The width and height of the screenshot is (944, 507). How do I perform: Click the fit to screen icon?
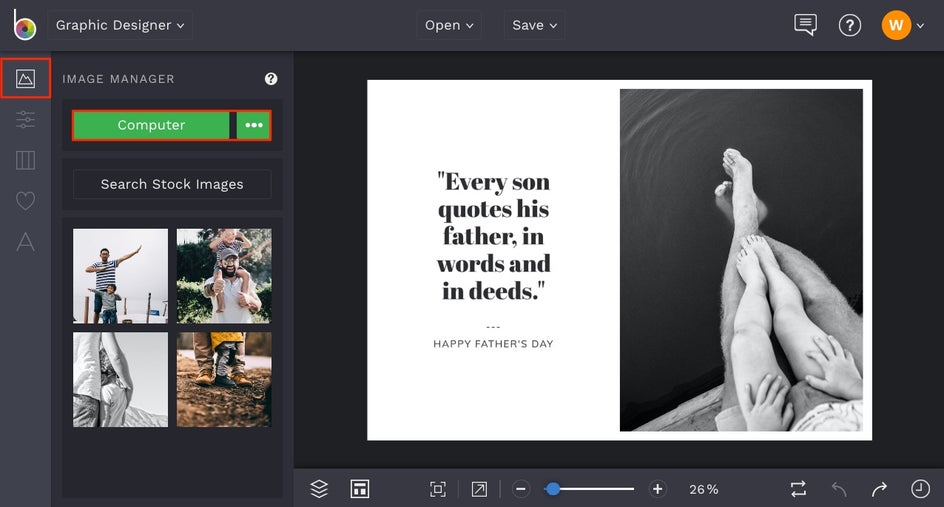438,489
